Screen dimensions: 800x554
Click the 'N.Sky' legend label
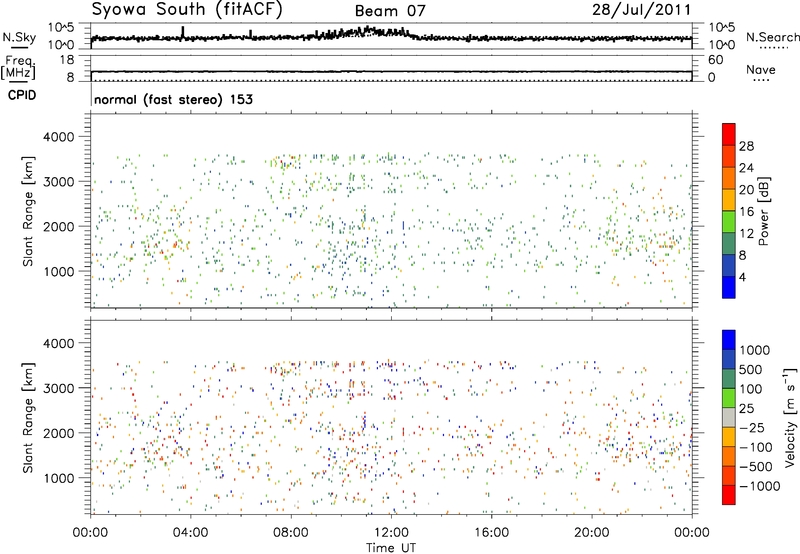(19, 37)
